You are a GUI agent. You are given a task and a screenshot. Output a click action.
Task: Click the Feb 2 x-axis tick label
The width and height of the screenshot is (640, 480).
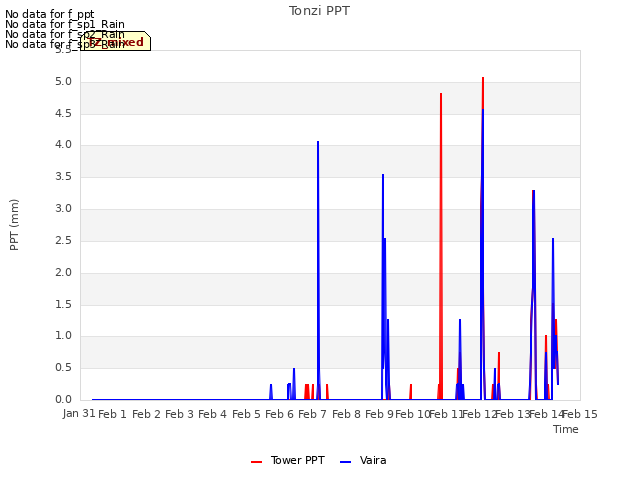tap(147, 414)
